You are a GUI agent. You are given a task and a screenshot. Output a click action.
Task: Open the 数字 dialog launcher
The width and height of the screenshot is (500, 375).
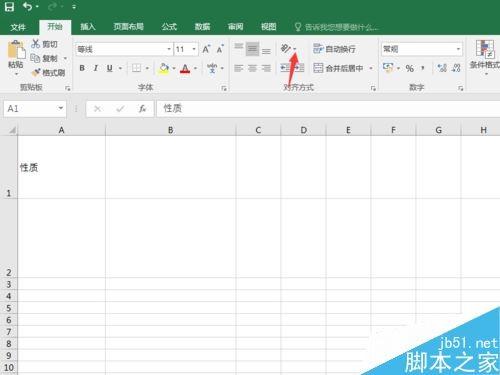(460, 88)
